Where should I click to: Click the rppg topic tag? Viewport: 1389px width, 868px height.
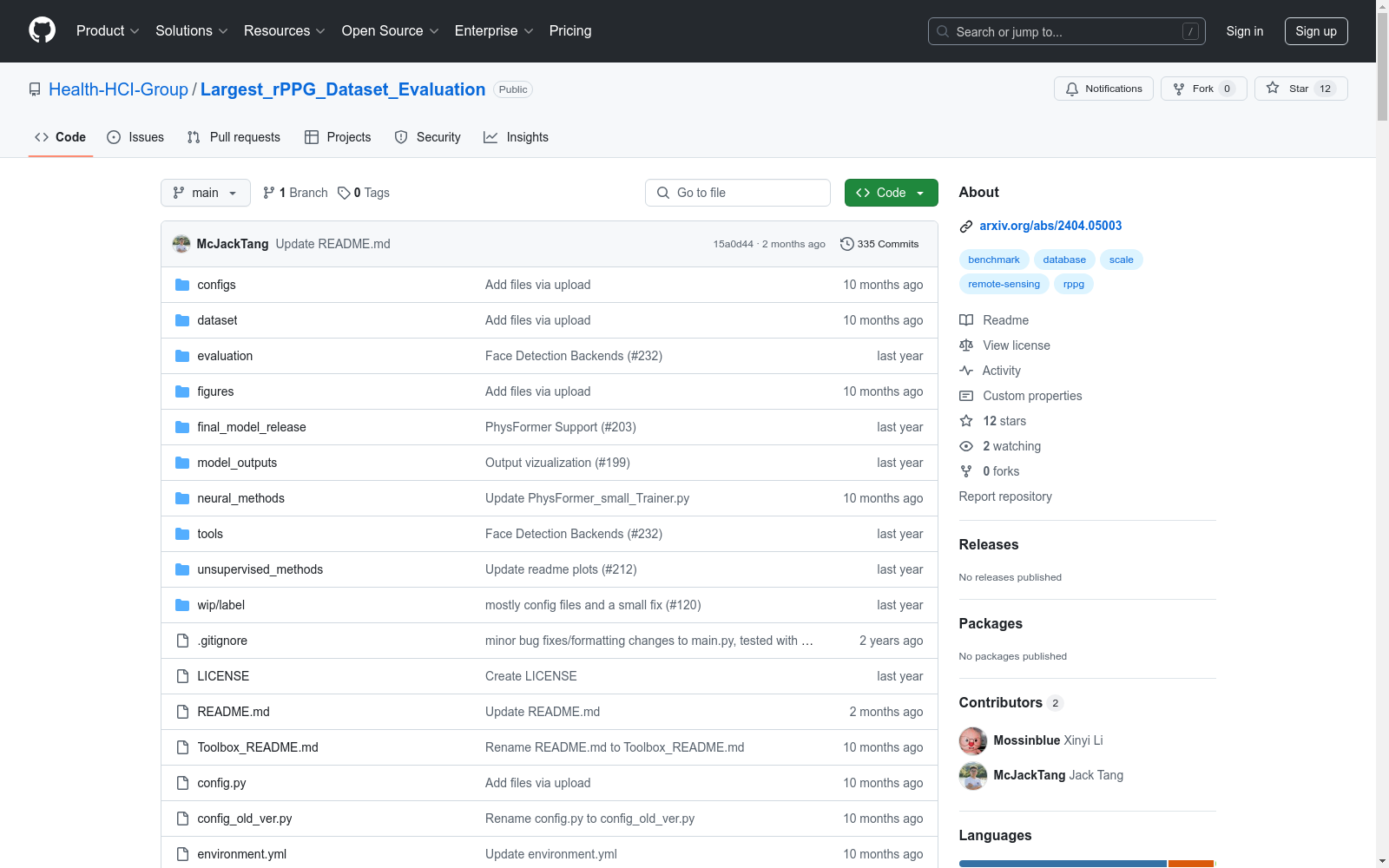(1074, 284)
